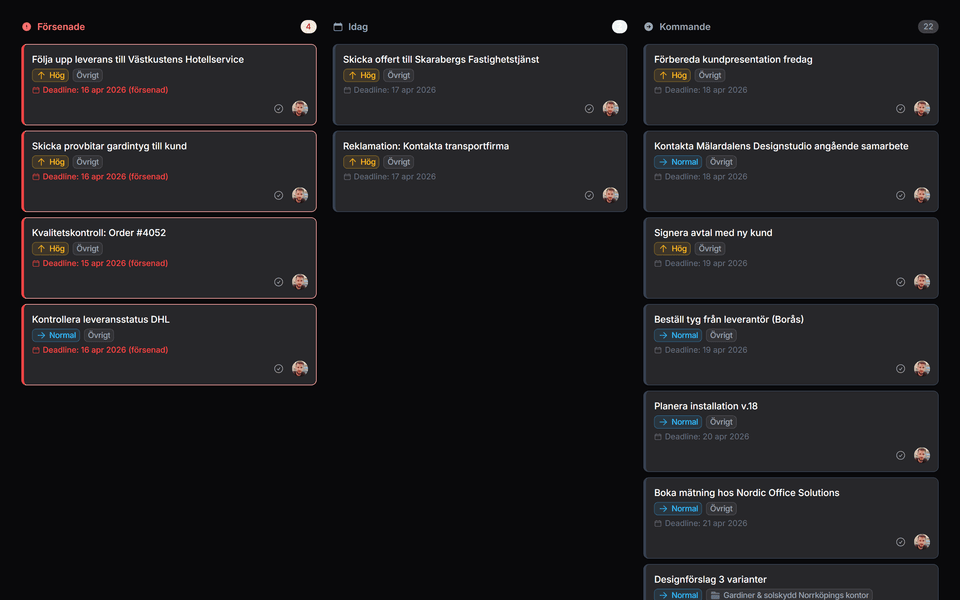Check off Förbereda kundpresentation fredag
This screenshot has height=600, width=960.
[901, 109]
